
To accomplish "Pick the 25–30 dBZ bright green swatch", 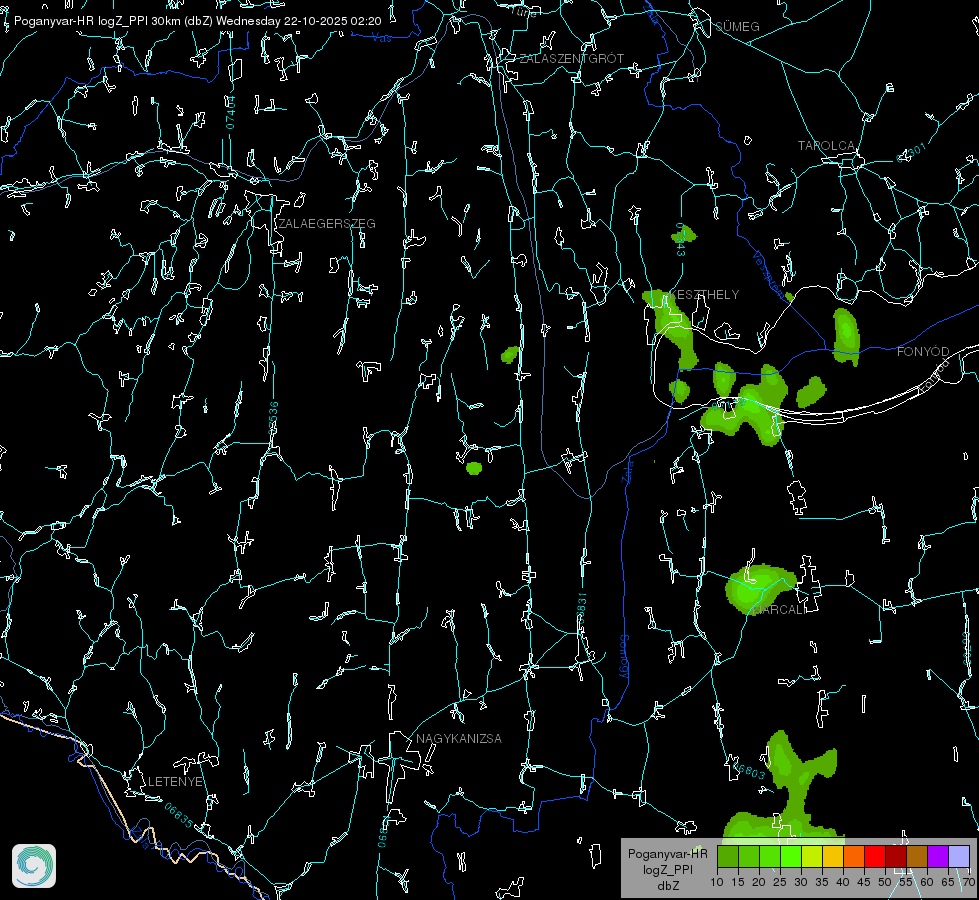I will coord(791,856).
